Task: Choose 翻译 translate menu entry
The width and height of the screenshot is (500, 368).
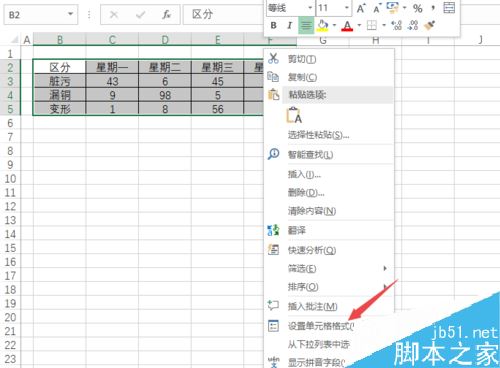Action: tap(328, 230)
